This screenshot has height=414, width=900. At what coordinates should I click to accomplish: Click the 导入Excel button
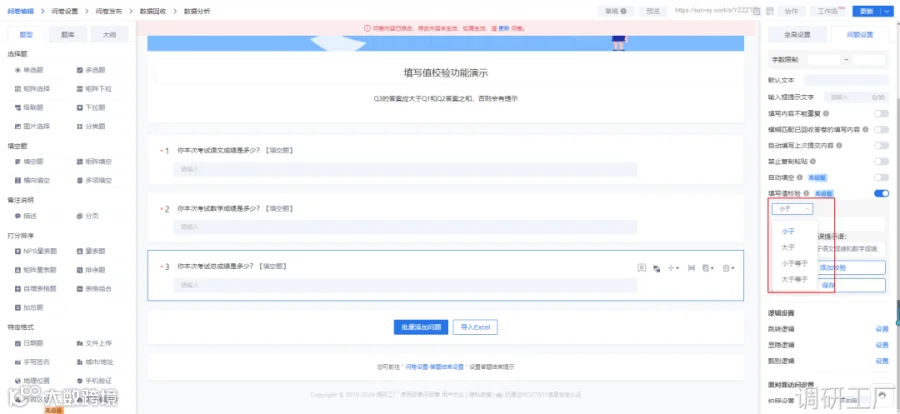point(475,327)
